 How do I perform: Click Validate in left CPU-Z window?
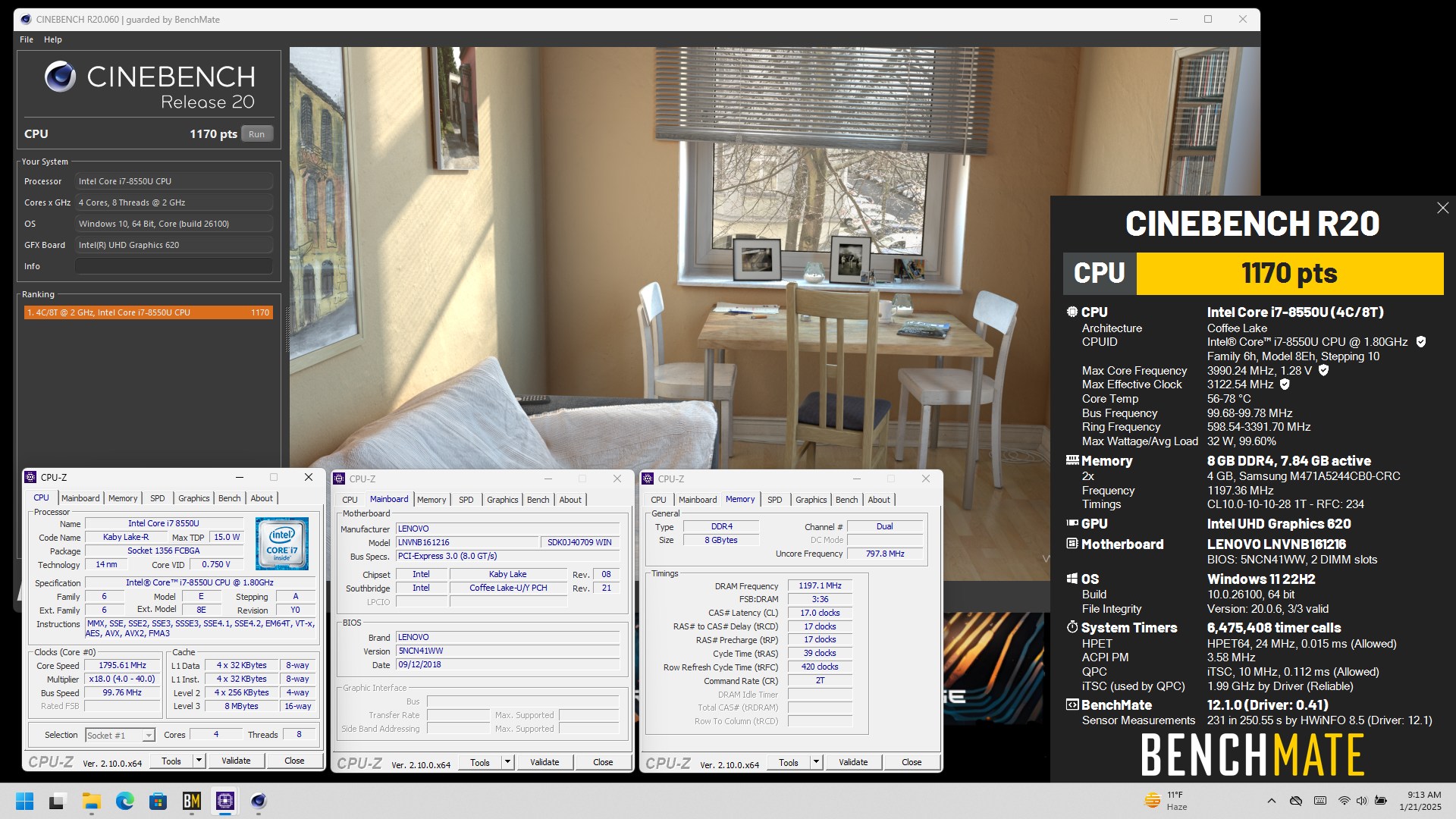pyautogui.click(x=236, y=761)
